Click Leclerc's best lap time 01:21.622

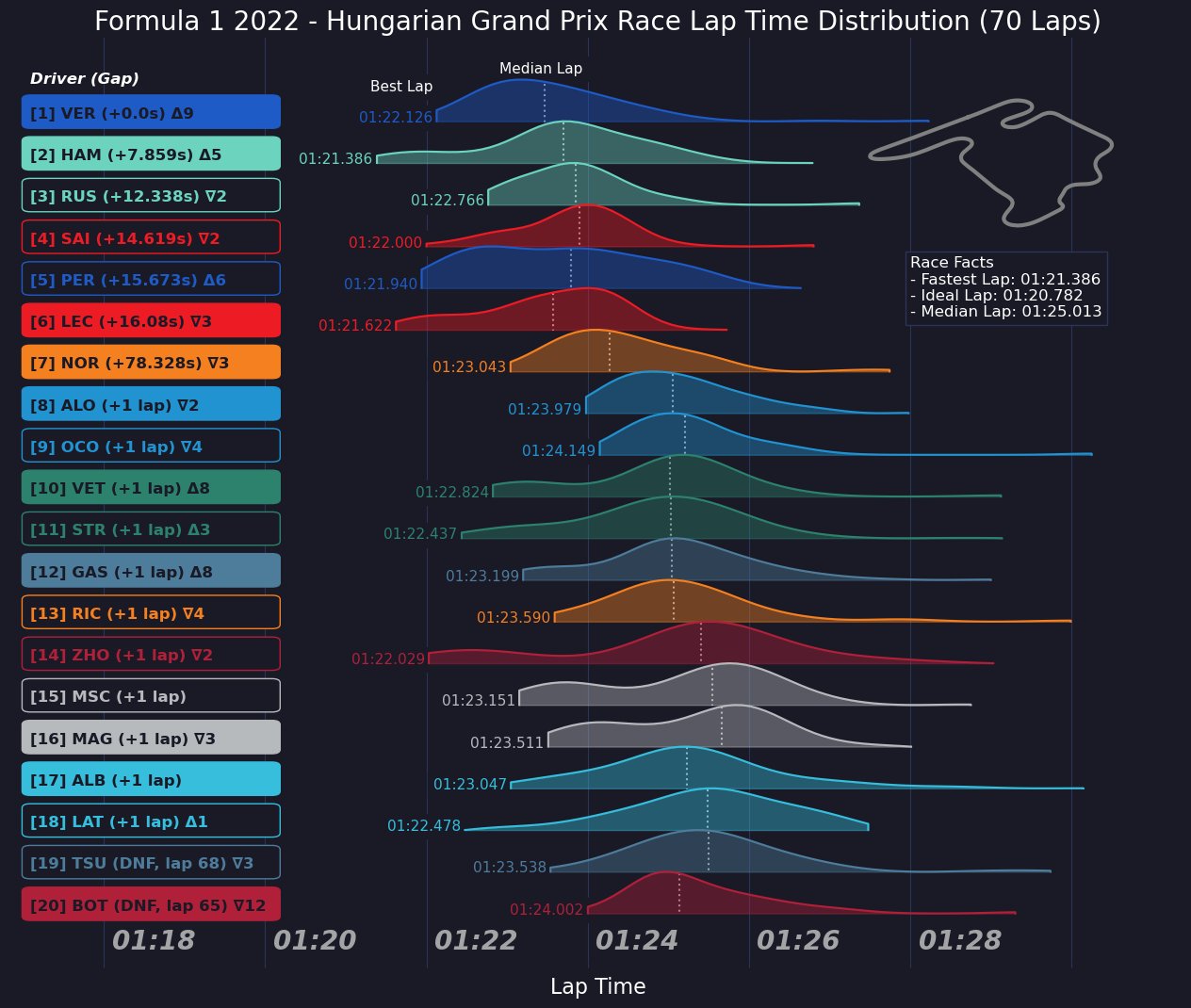(x=354, y=326)
